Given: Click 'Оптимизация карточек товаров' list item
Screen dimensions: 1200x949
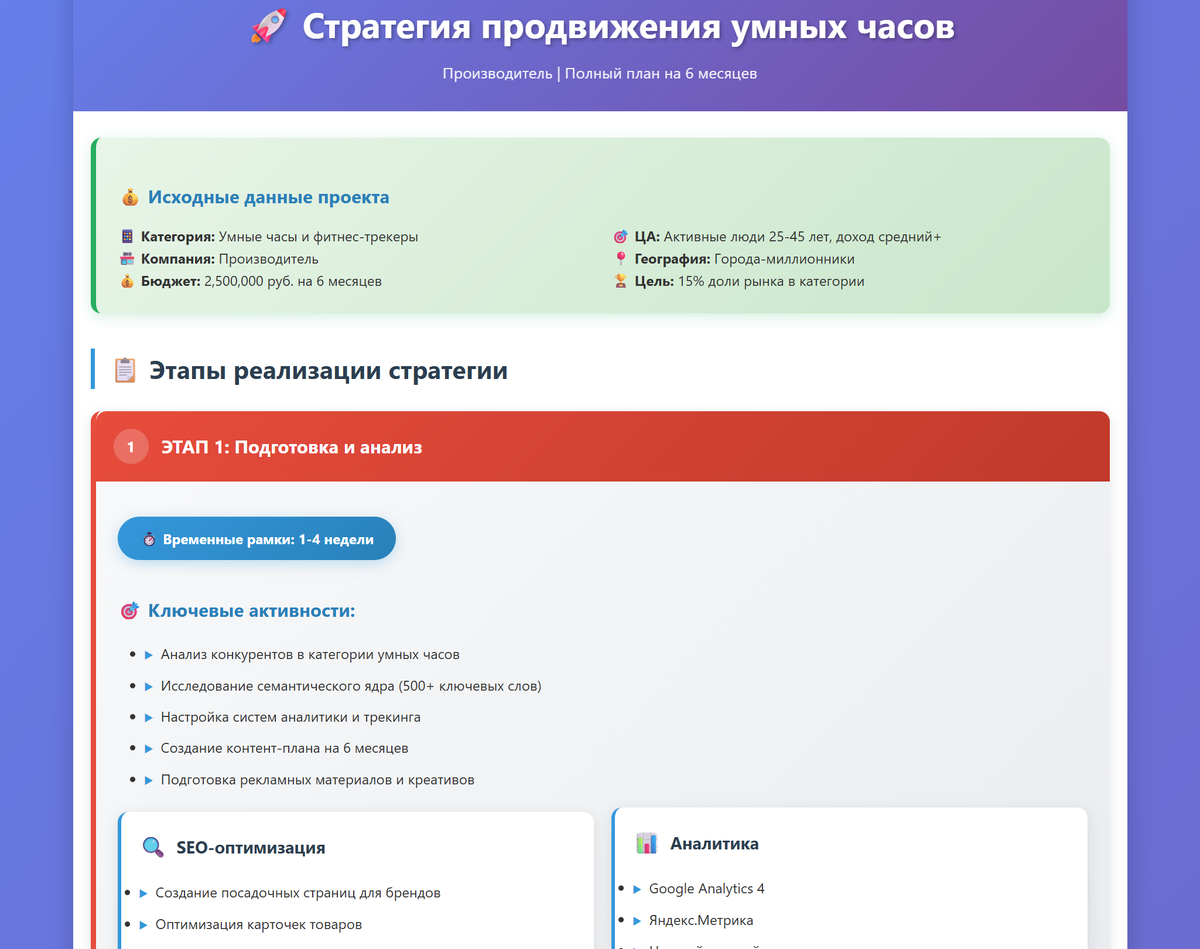Looking at the screenshot, I should click(x=259, y=924).
